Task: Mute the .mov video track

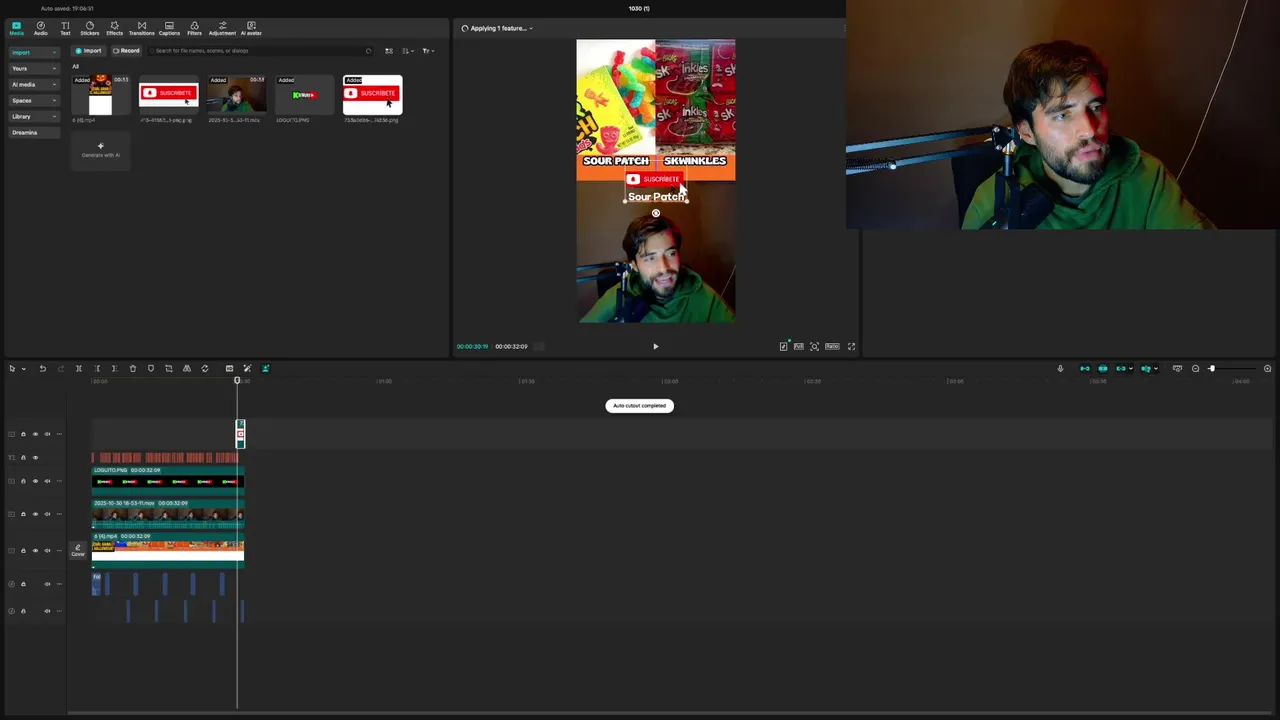Action: coord(47,514)
